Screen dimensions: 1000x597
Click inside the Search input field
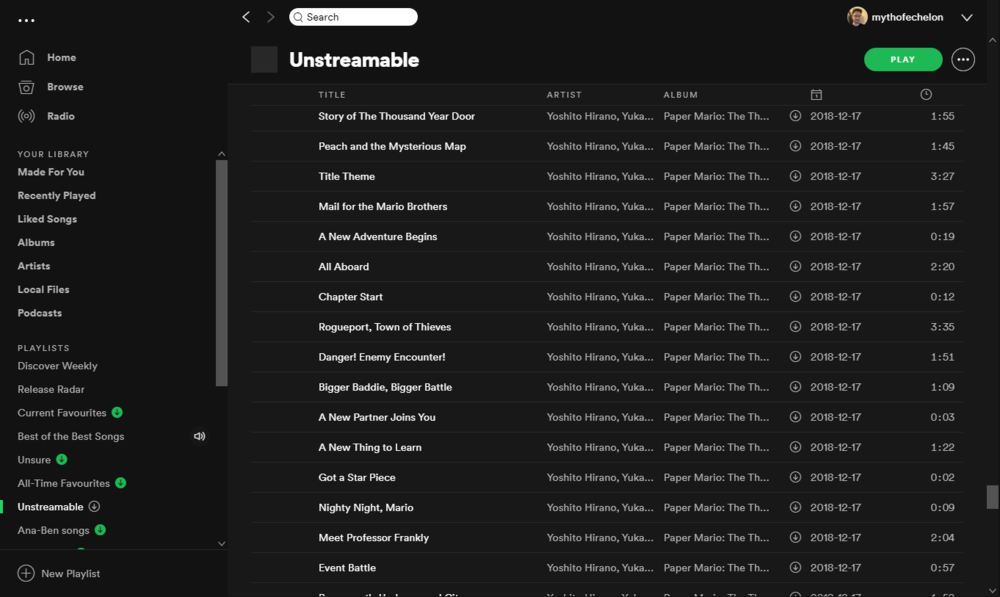[x=353, y=17]
